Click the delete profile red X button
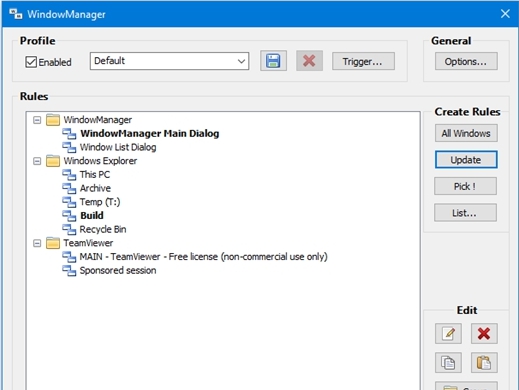Viewport: 519px width, 390px height. pos(309,61)
